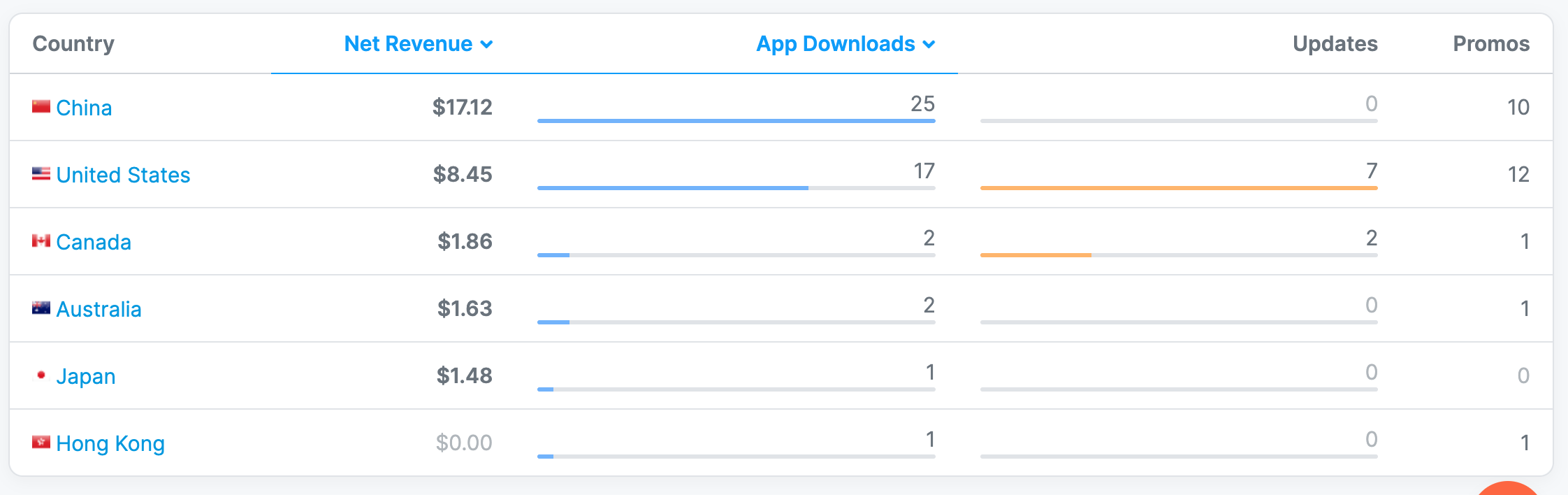Click the orange chat bubble icon
This screenshot has height=495, width=1568.
pyautogui.click(x=1508, y=489)
